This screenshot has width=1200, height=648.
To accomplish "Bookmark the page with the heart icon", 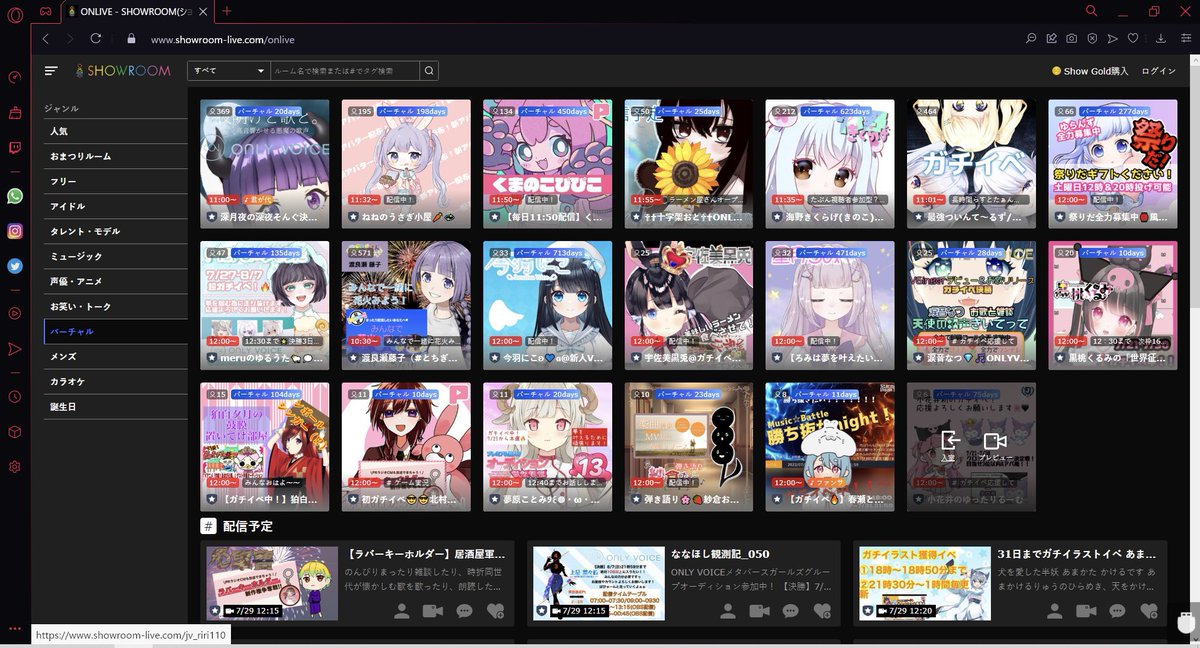I will 1132,39.
